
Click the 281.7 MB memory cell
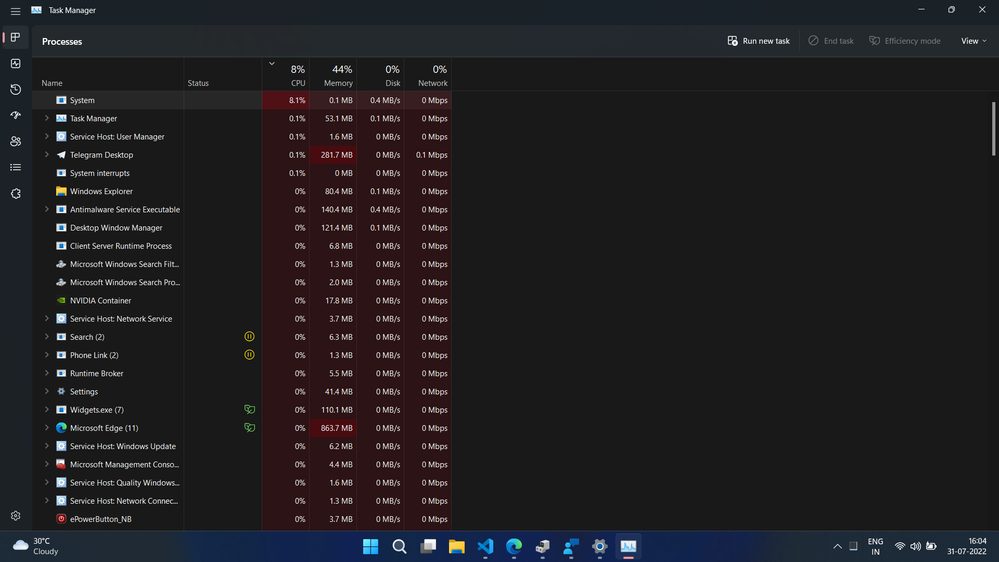tap(333, 155)
